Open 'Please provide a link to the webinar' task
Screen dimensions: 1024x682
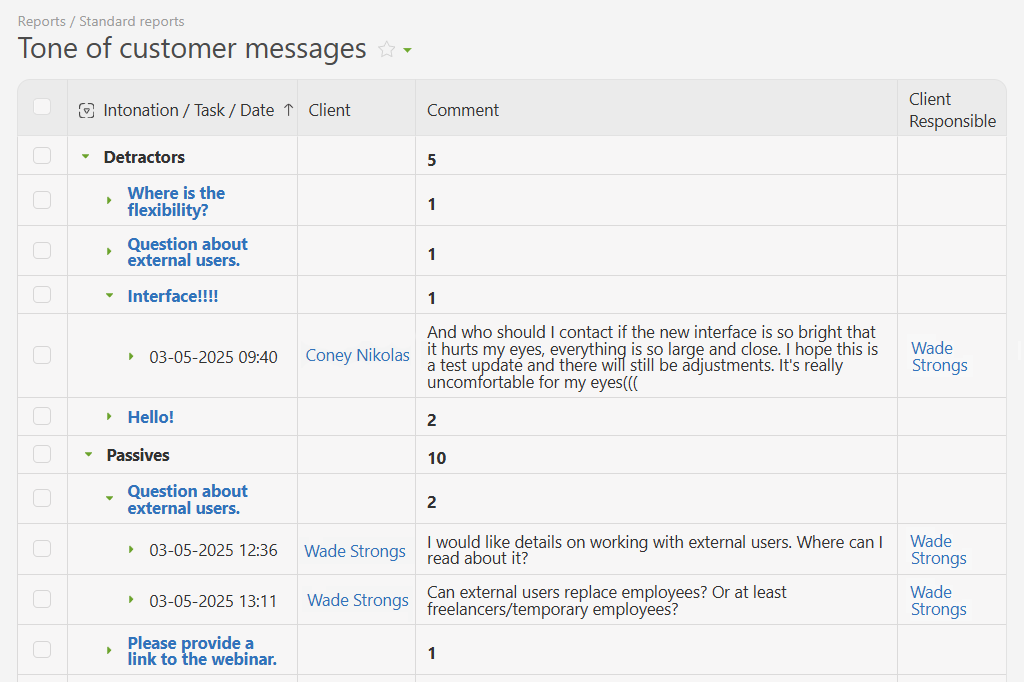pyautogui.click(x=202, y=651)
